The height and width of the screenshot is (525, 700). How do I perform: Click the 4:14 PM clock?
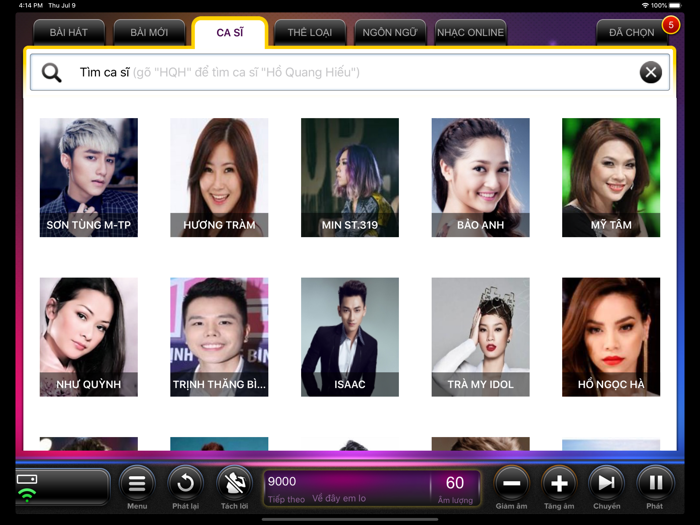click(31, 5)
